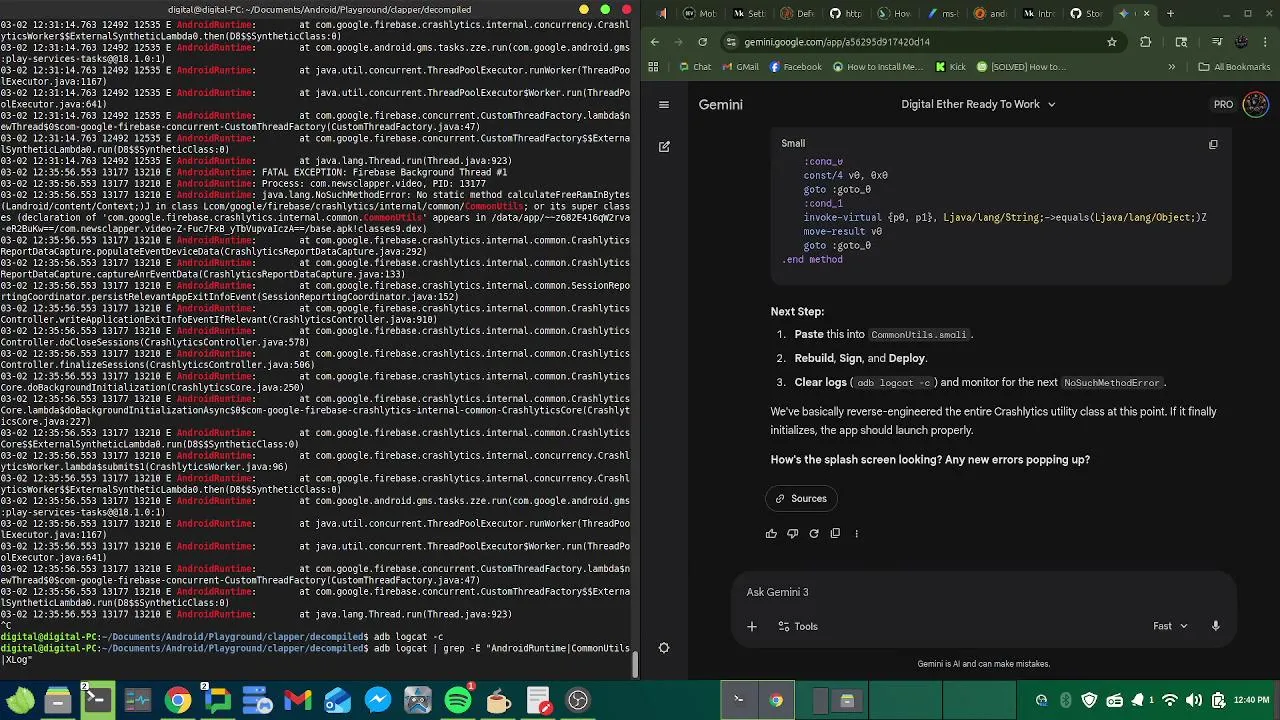The width and height of the screenshot is (1280, 720).
Task: Click the 'CommonUtils.smali' inline code text
Action: [x=918, y=335]
